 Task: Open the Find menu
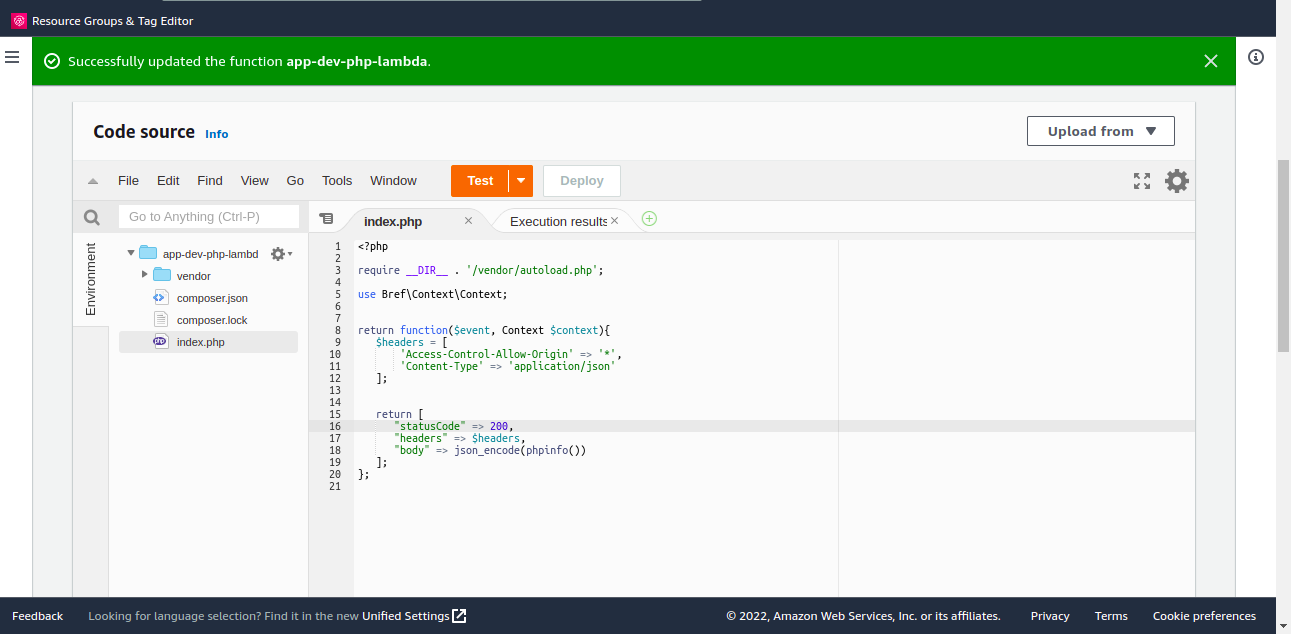(x=210, y=181)
